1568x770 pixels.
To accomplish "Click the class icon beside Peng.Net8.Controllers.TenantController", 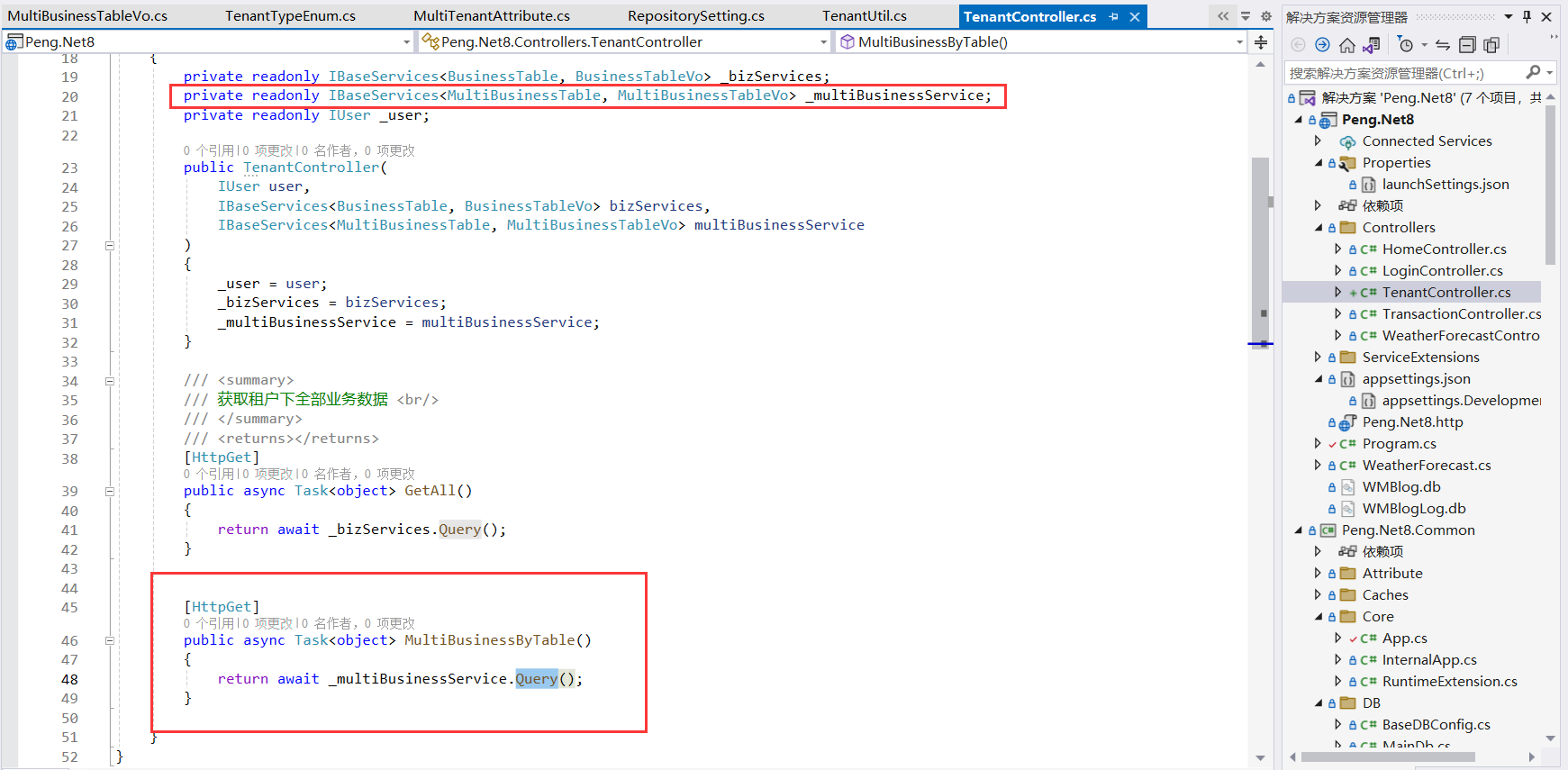I will [431, 41].
